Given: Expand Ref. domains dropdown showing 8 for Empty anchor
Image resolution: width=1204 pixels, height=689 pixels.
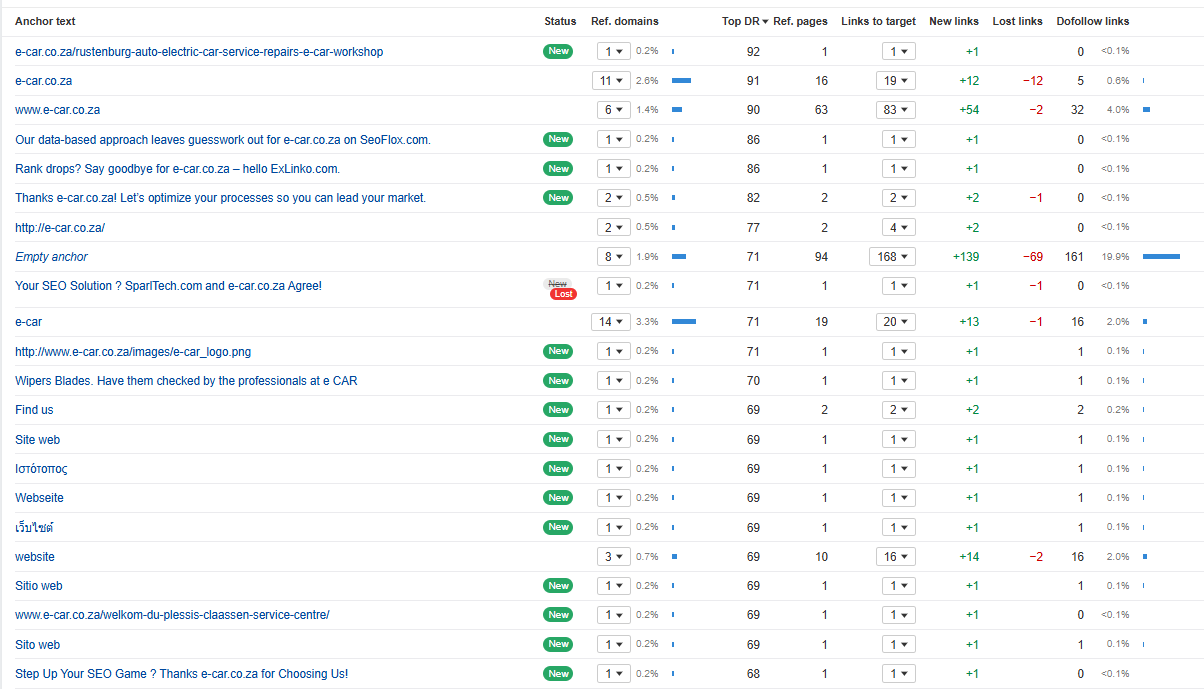Looking at the screenshot, I should (611, 257).
